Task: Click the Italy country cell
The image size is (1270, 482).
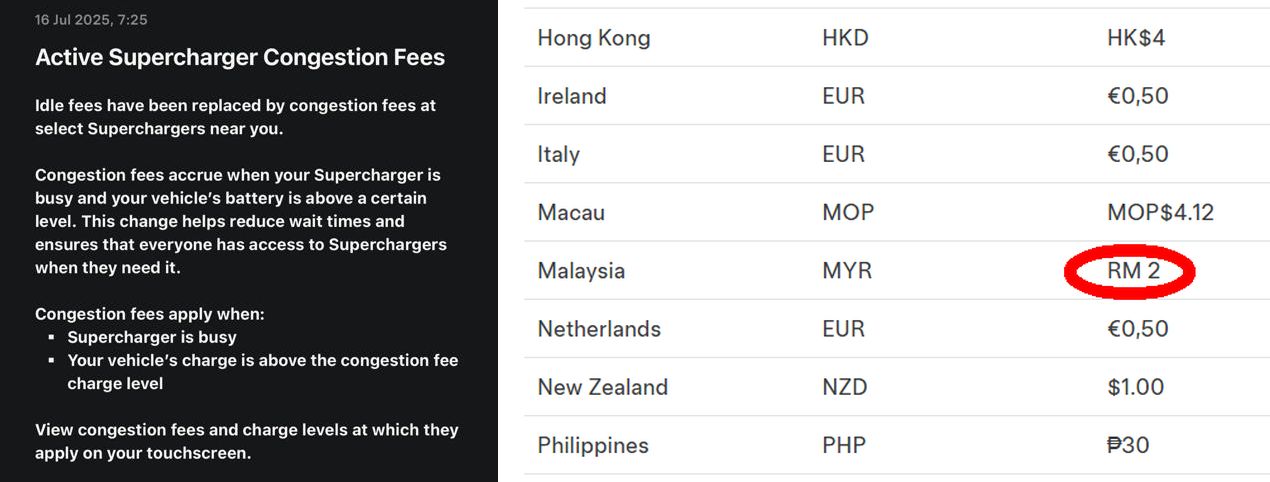Action: [x=558, y=154]
